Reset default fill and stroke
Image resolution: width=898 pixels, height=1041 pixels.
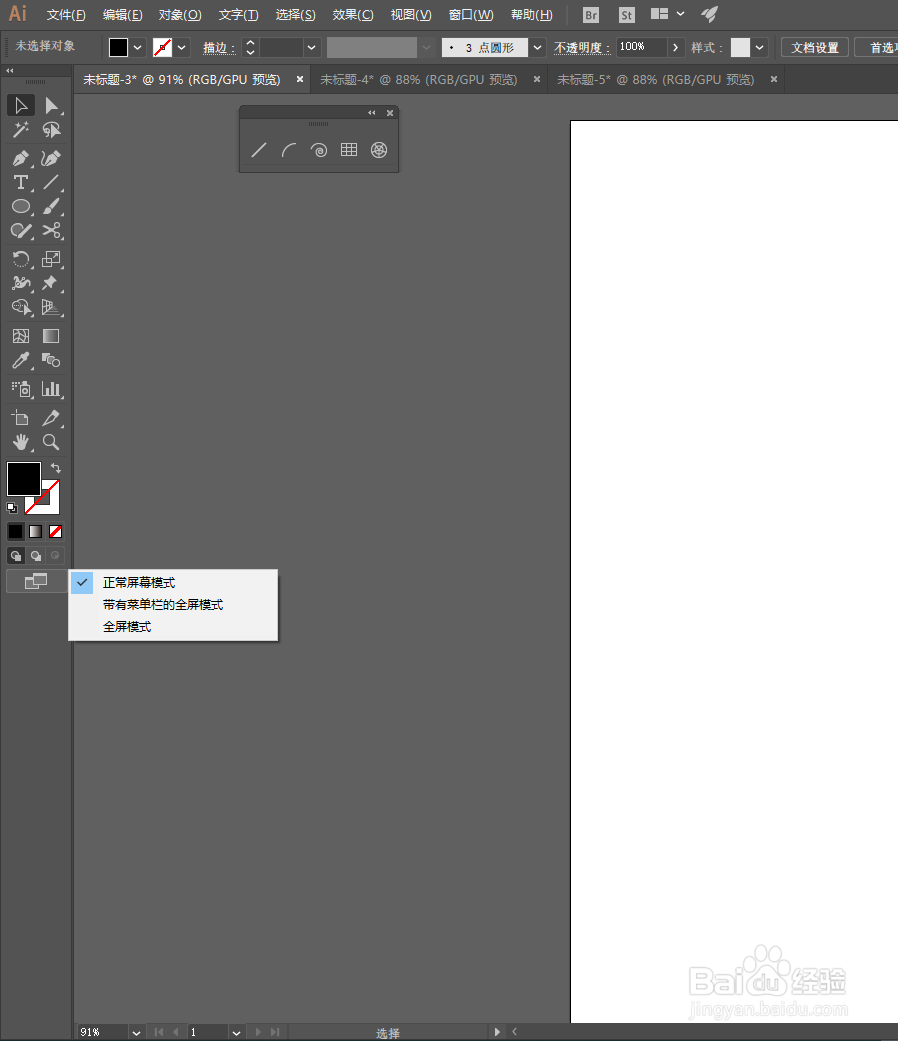[12, 508]
